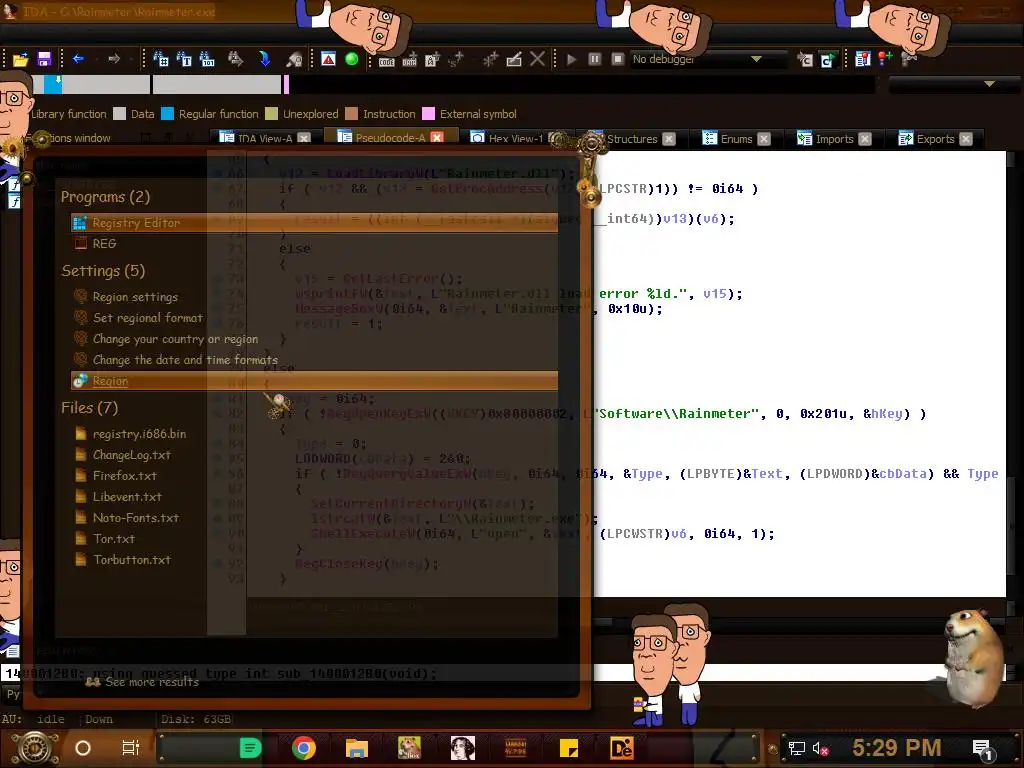Close the Enums tab

pos(763,139)
